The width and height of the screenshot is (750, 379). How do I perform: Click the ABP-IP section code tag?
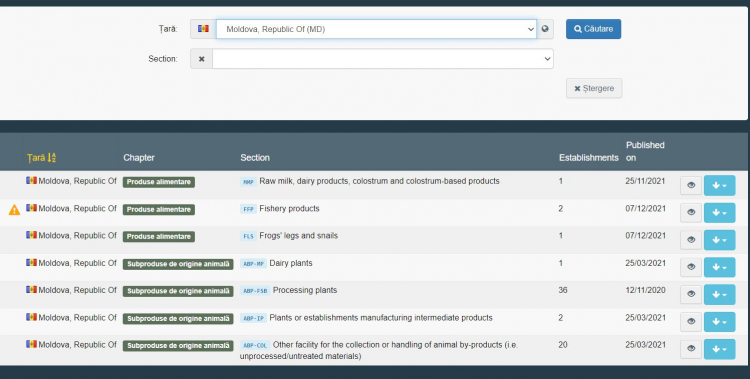[253, 318]
